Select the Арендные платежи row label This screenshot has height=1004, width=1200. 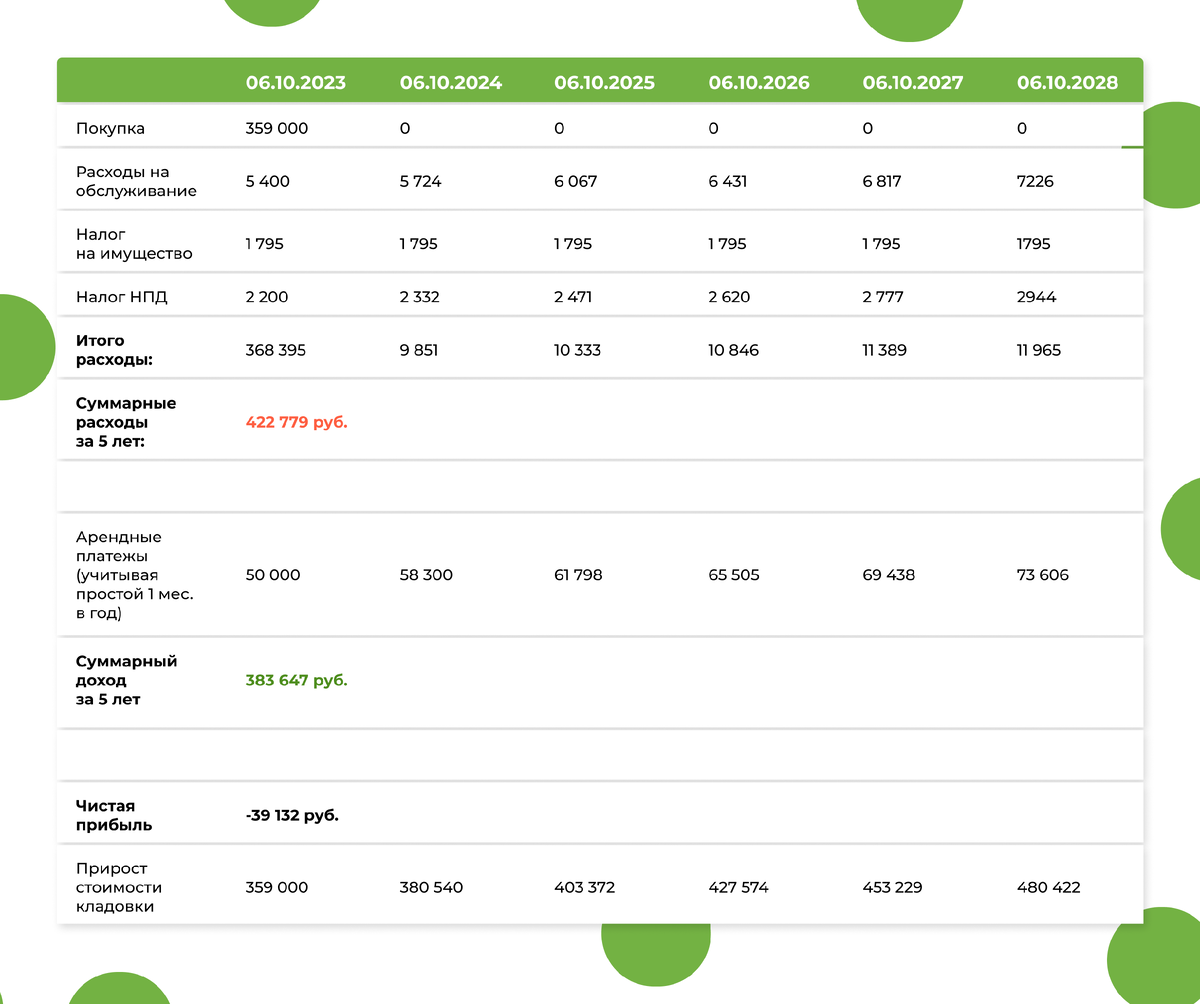tap(135, 576)
